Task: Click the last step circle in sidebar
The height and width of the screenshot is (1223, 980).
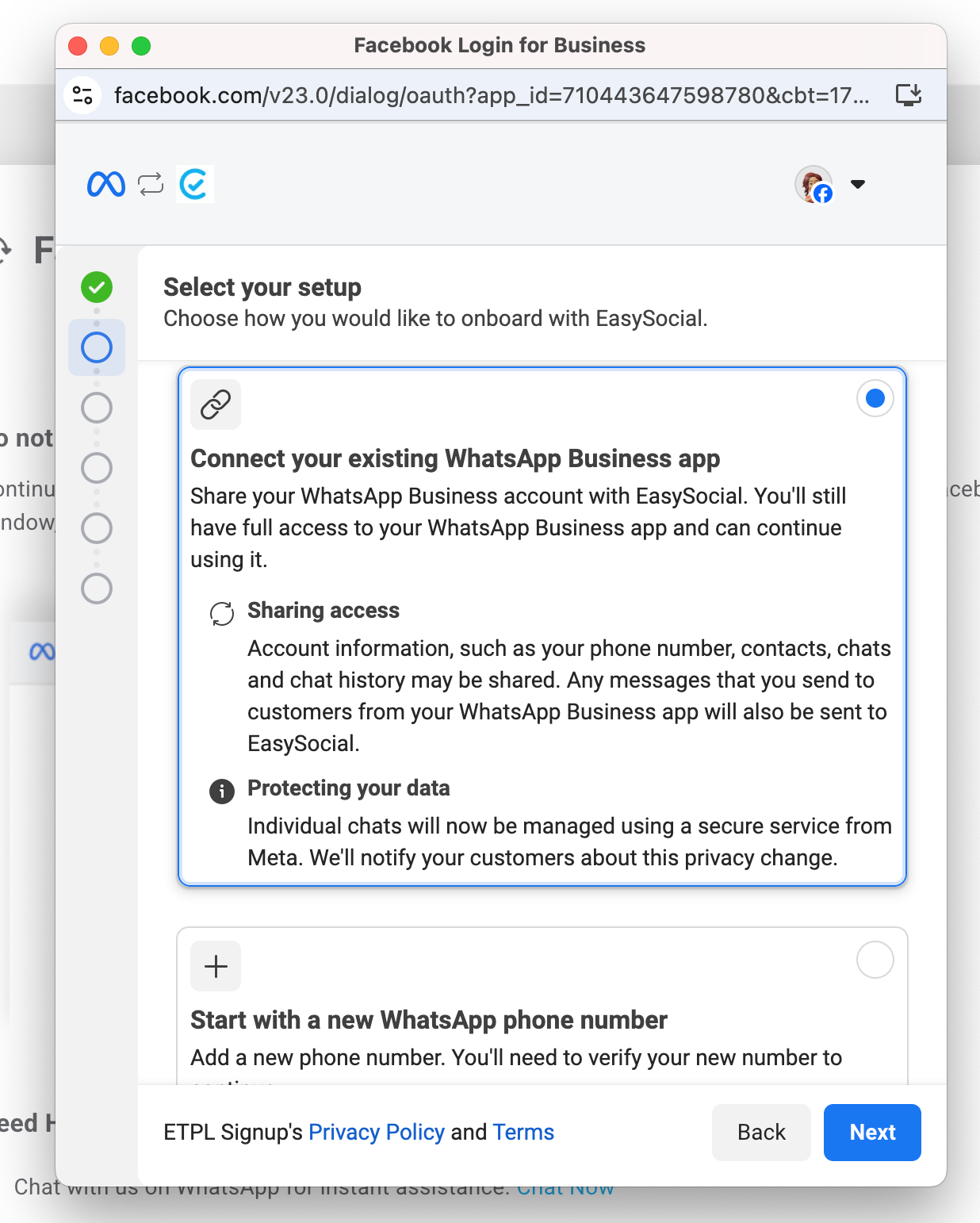Action: (x=97, y=588)
